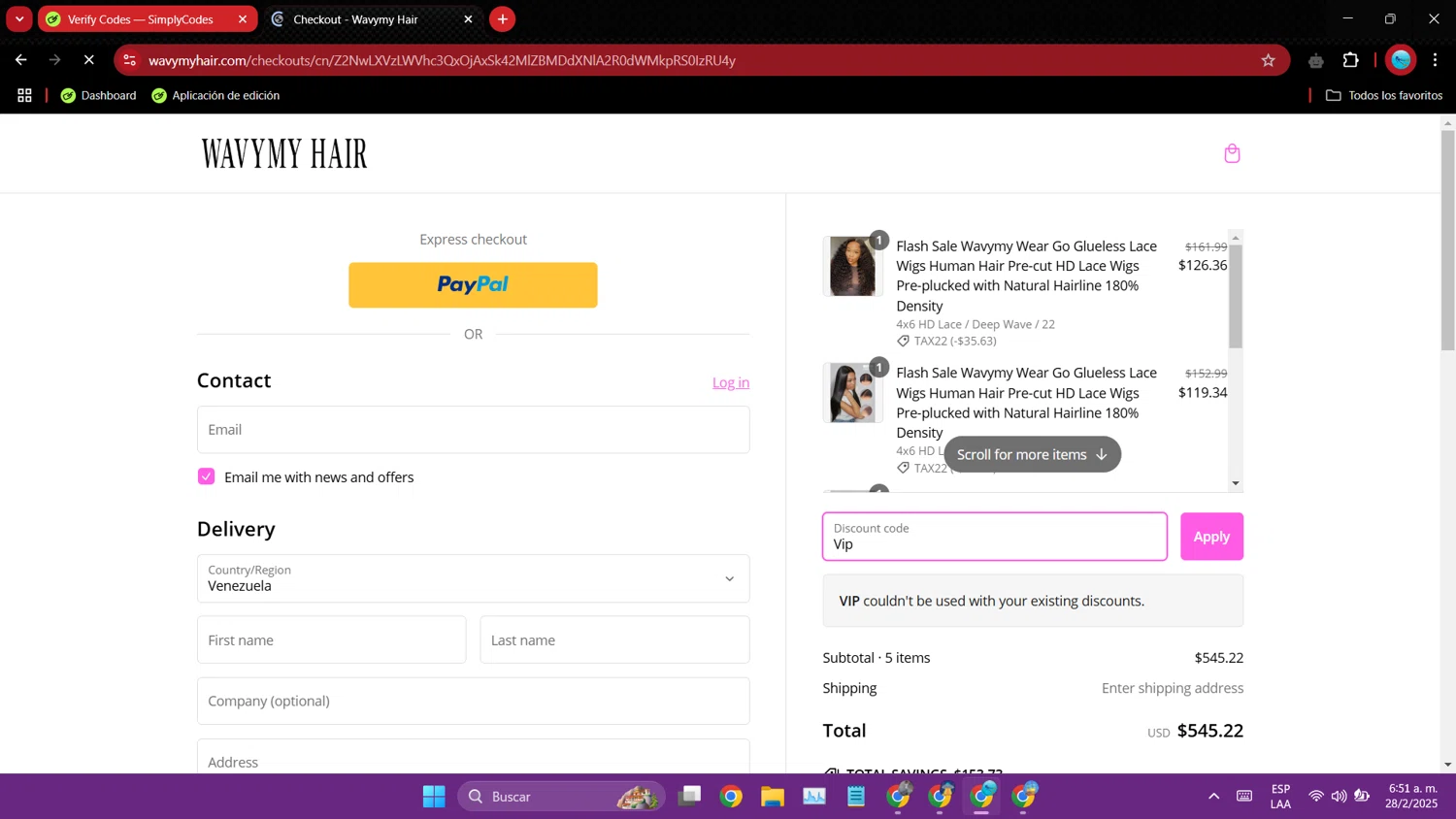Screen dimensions: 1456x819
Task: Open File Explorer from the taskbar
Action: (x=773, y=797)
